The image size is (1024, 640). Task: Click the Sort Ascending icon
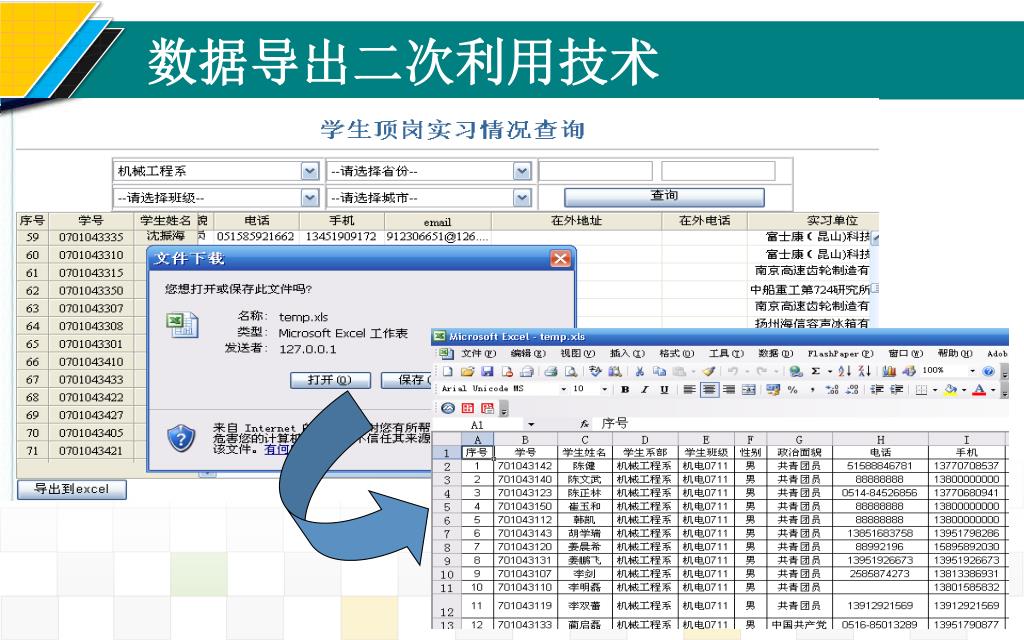coord(844,371)
